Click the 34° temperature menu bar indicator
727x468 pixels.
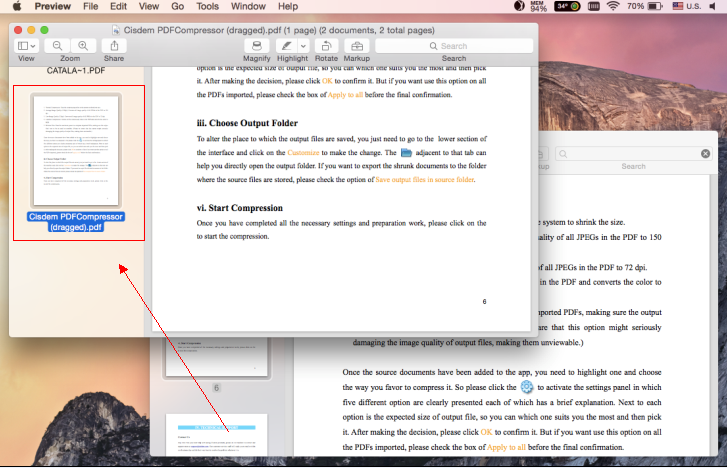click(567, 6)
